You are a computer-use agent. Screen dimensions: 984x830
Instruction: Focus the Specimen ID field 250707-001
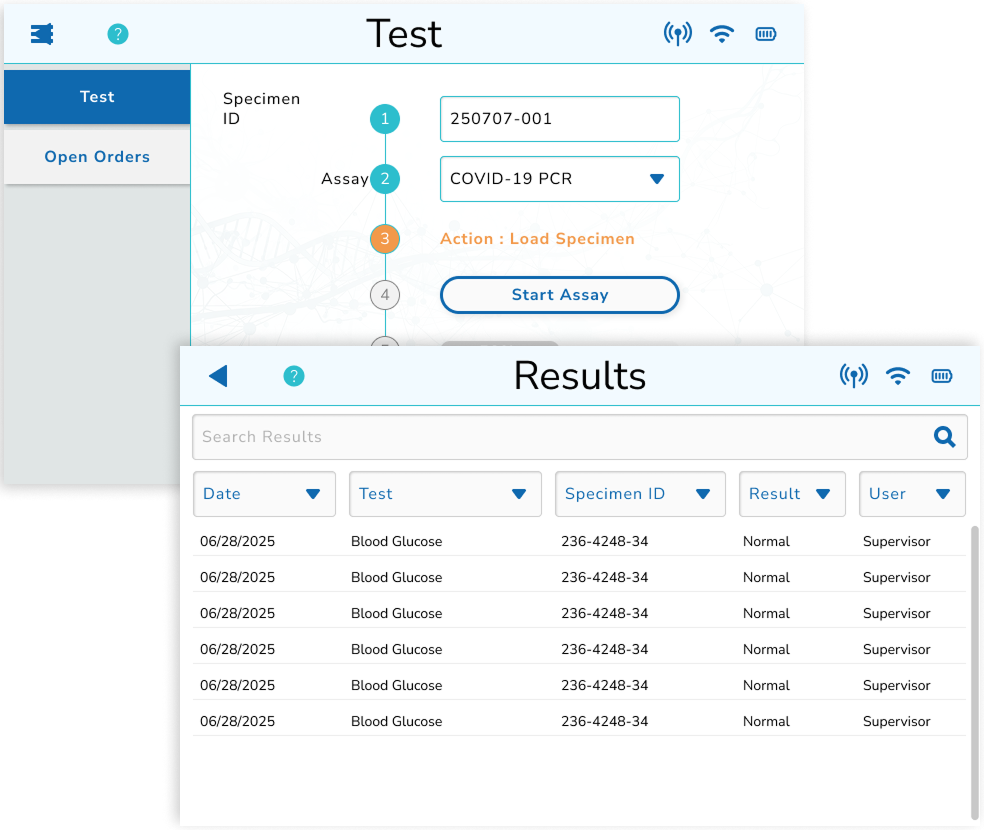560,119
